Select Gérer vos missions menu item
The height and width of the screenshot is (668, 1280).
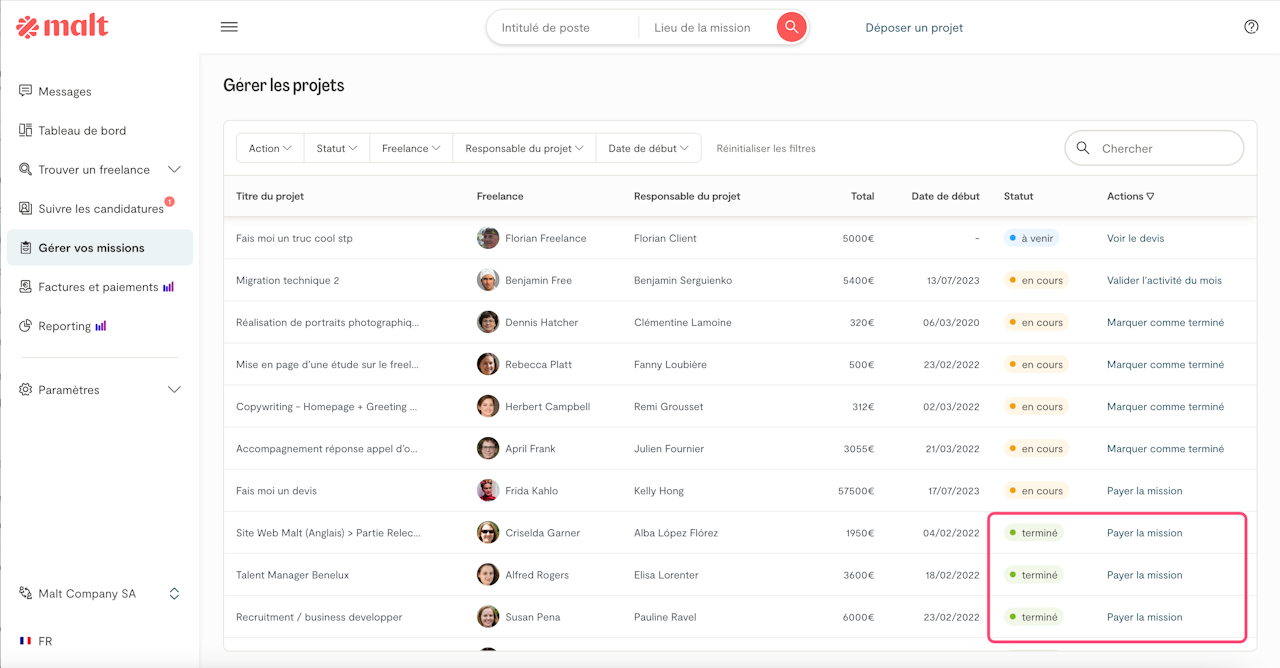tap(91, 248)
